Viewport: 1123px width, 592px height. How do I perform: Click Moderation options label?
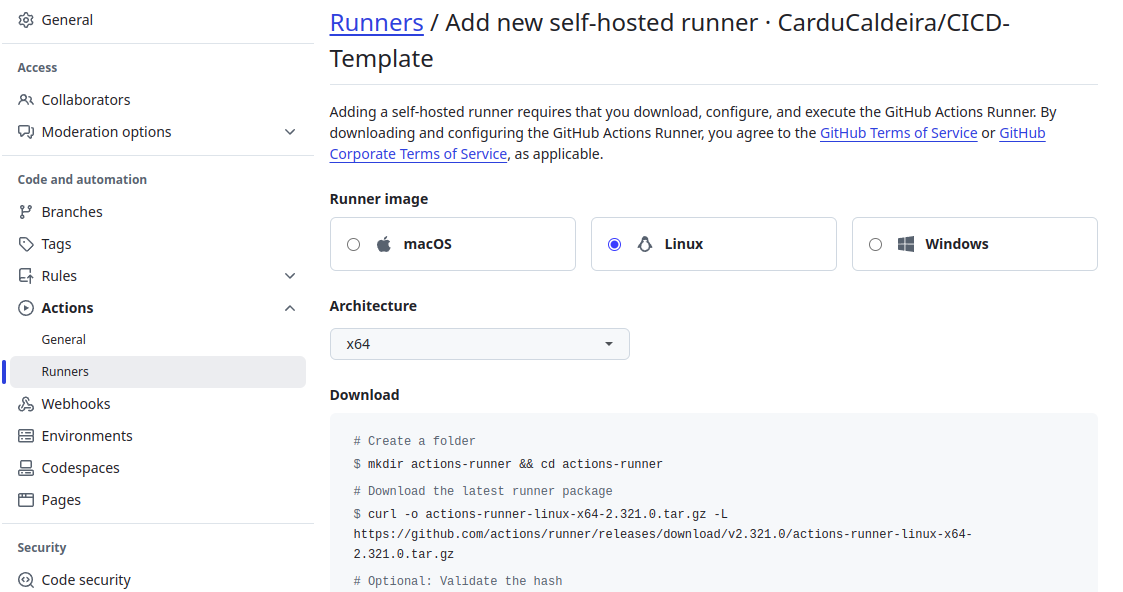click(106, 132)
